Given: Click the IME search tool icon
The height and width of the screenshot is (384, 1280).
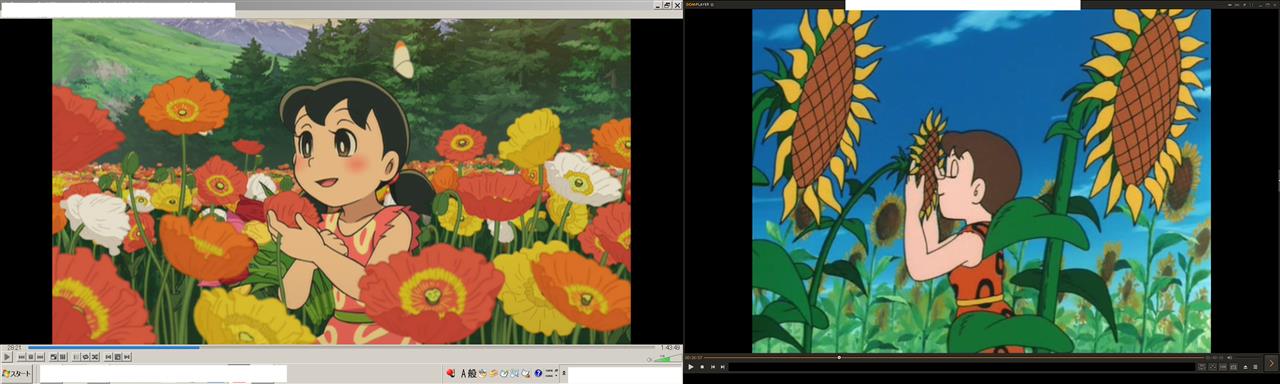Looking at the screenshot, I should [x=514, y=373].
